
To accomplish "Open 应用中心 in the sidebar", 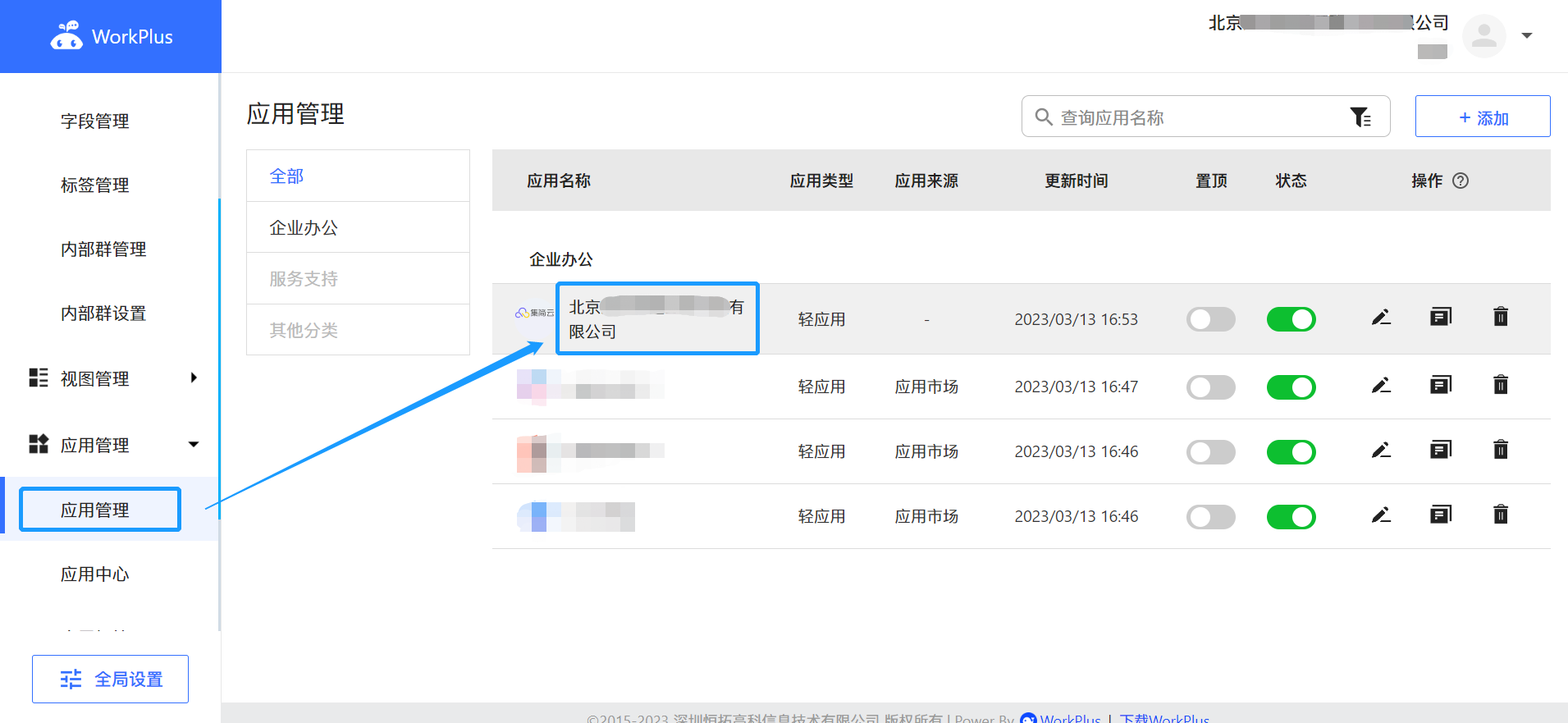I will pyautogui.click(x=95, y=574).
